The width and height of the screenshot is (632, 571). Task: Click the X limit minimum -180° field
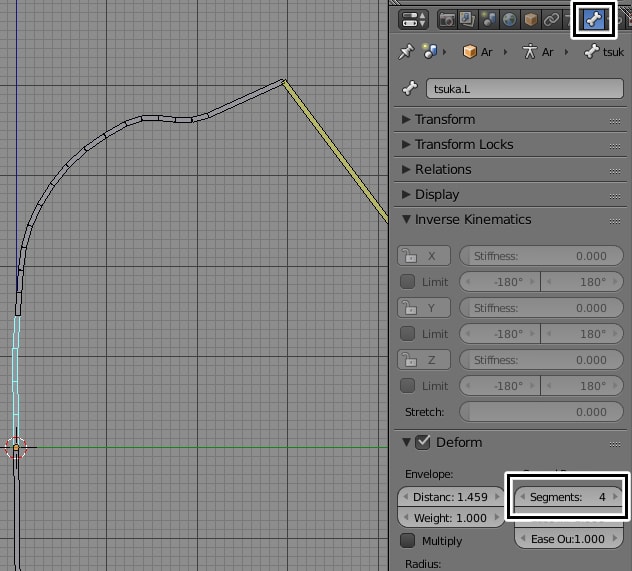click(x=500, y=282)
